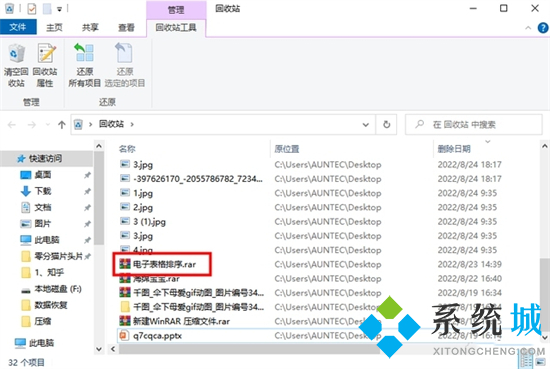Click Empty Recycle Bin (清空回收站) icon
The image size is (550, 369).
point(16,66)
